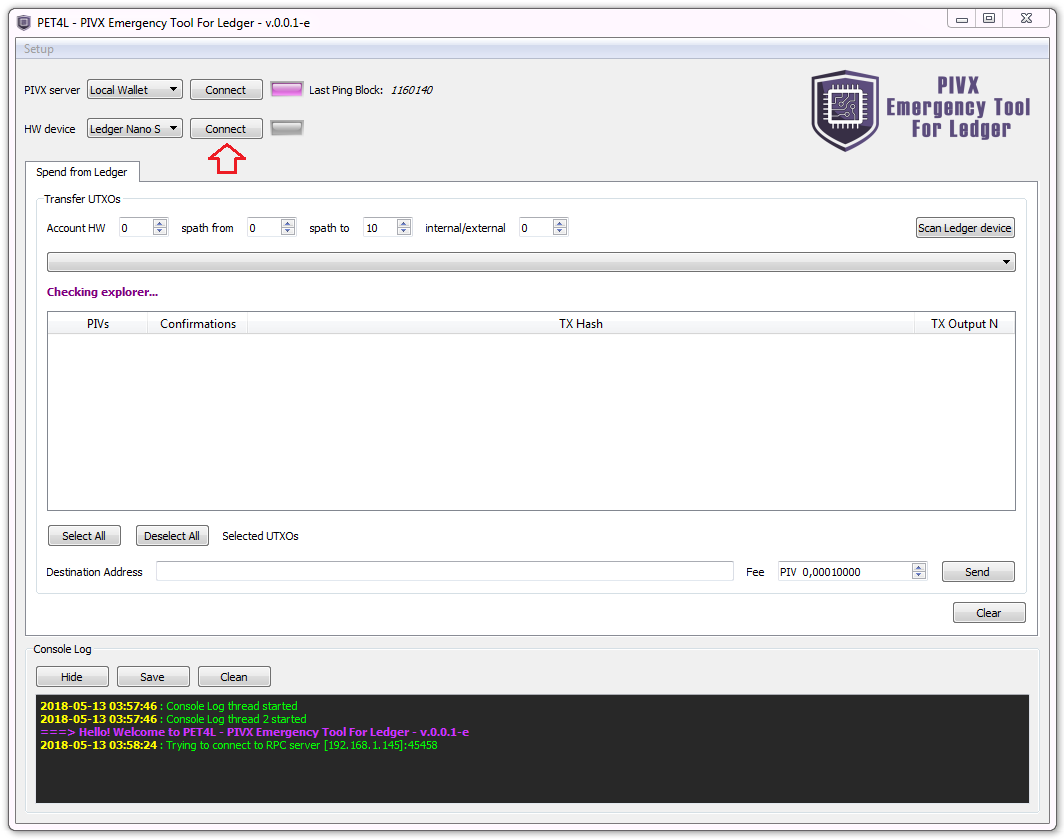The height and width of the screenshot is (840, 1064).
Task: Decrease internal/external value
Action: tap(560, 231)
